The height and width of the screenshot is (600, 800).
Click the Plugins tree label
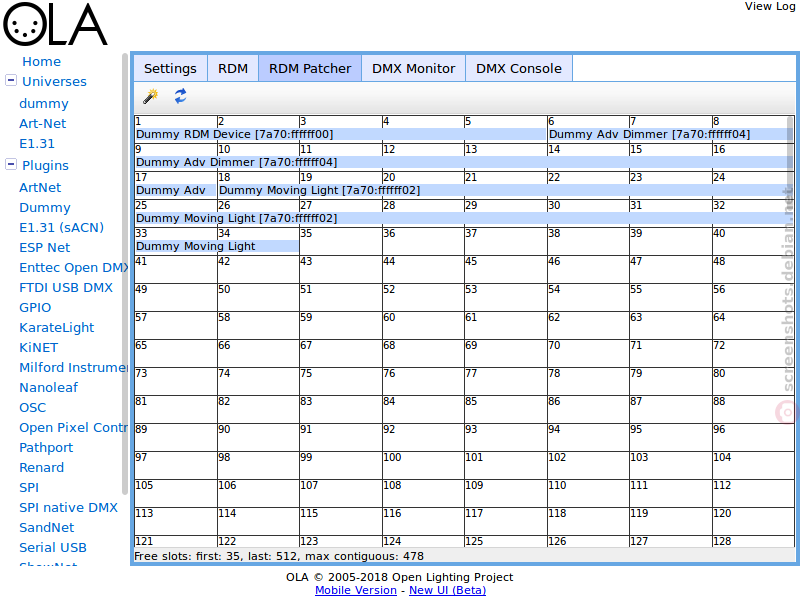45,165
